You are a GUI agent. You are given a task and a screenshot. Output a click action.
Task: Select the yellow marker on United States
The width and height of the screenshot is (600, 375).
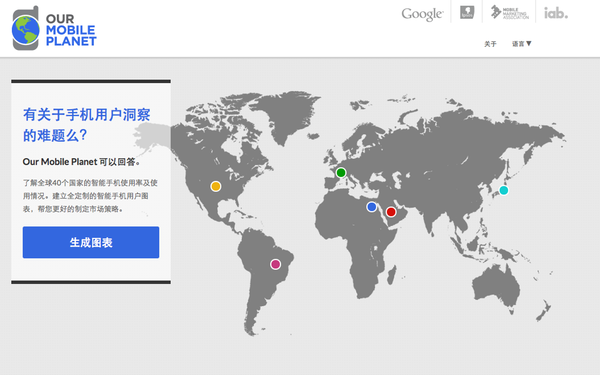click(x=216, y=186)
